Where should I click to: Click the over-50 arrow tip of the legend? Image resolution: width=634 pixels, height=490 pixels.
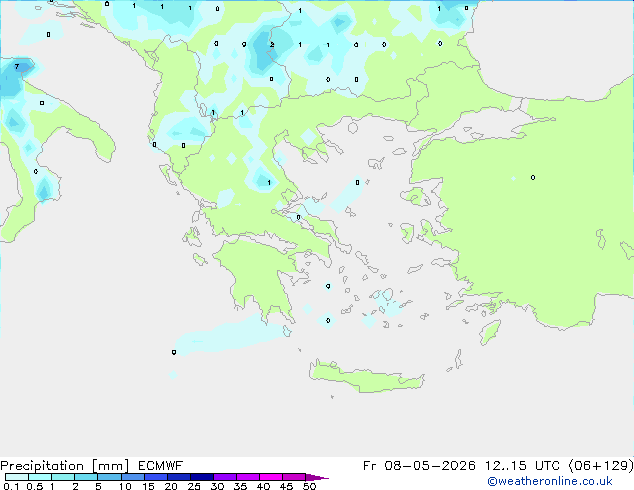tap(317, 477)
